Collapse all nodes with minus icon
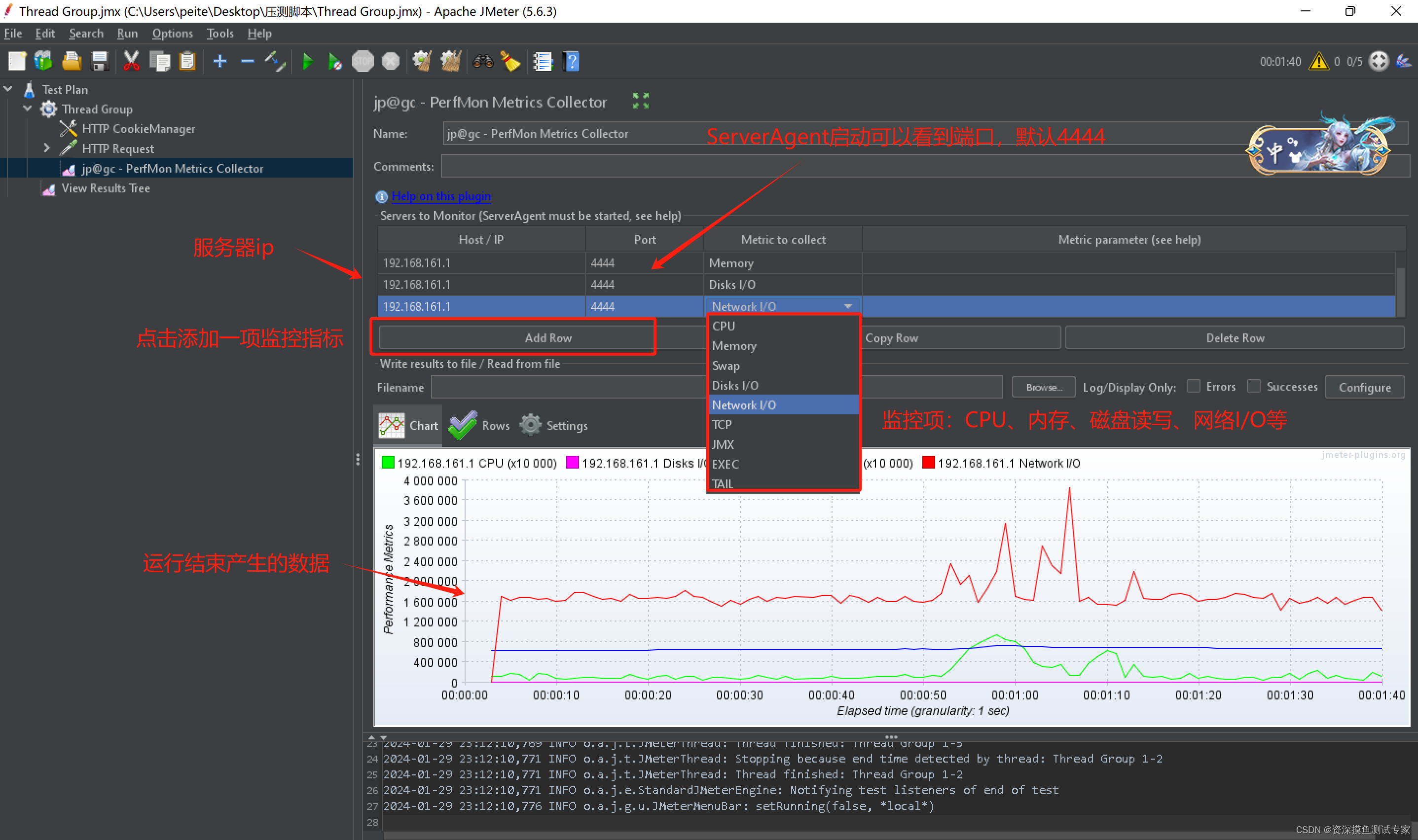The height and width of the screenshot is (840, 1418). pos(247,61)
